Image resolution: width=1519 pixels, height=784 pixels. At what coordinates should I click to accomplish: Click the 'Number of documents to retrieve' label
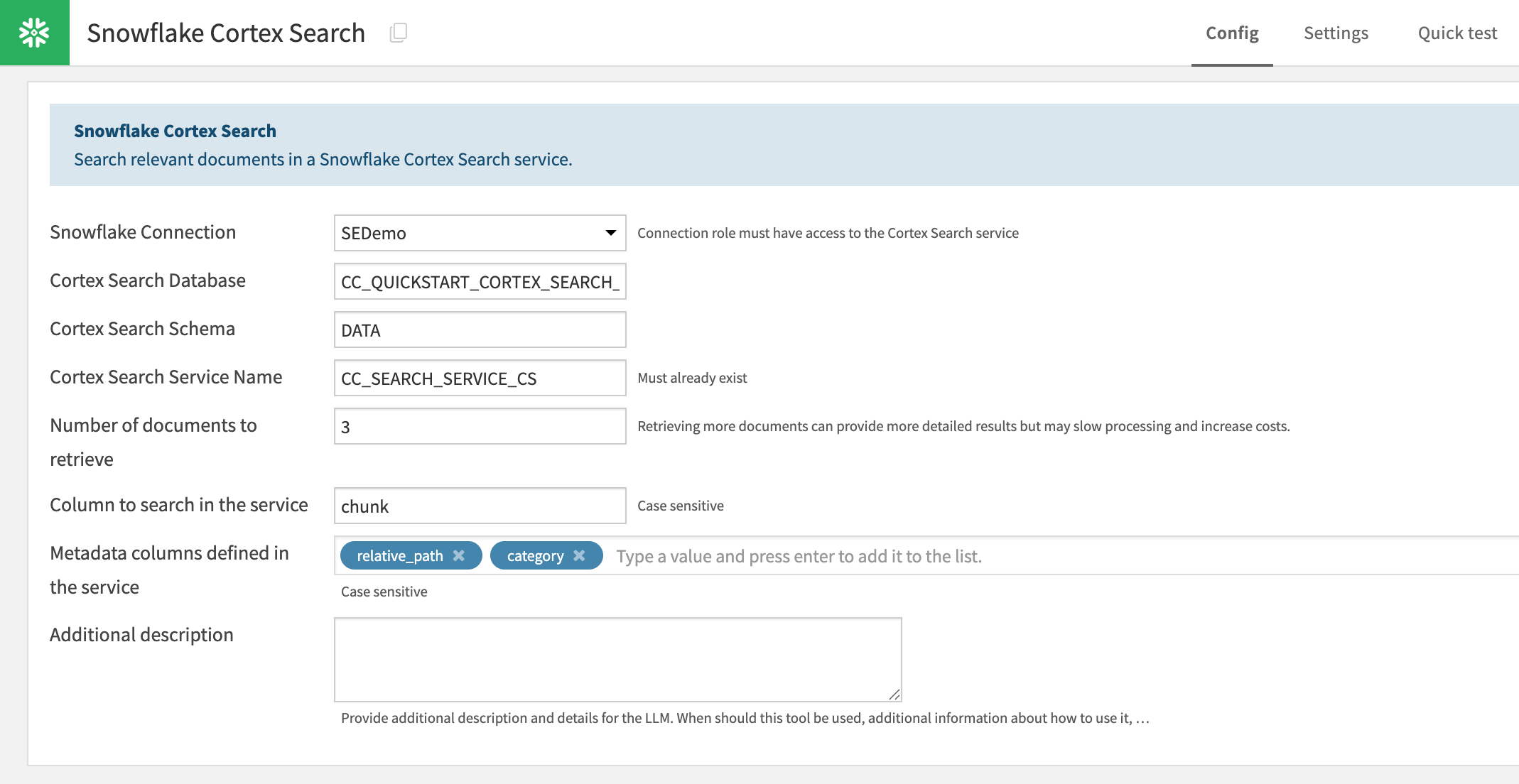pos(153,442)
